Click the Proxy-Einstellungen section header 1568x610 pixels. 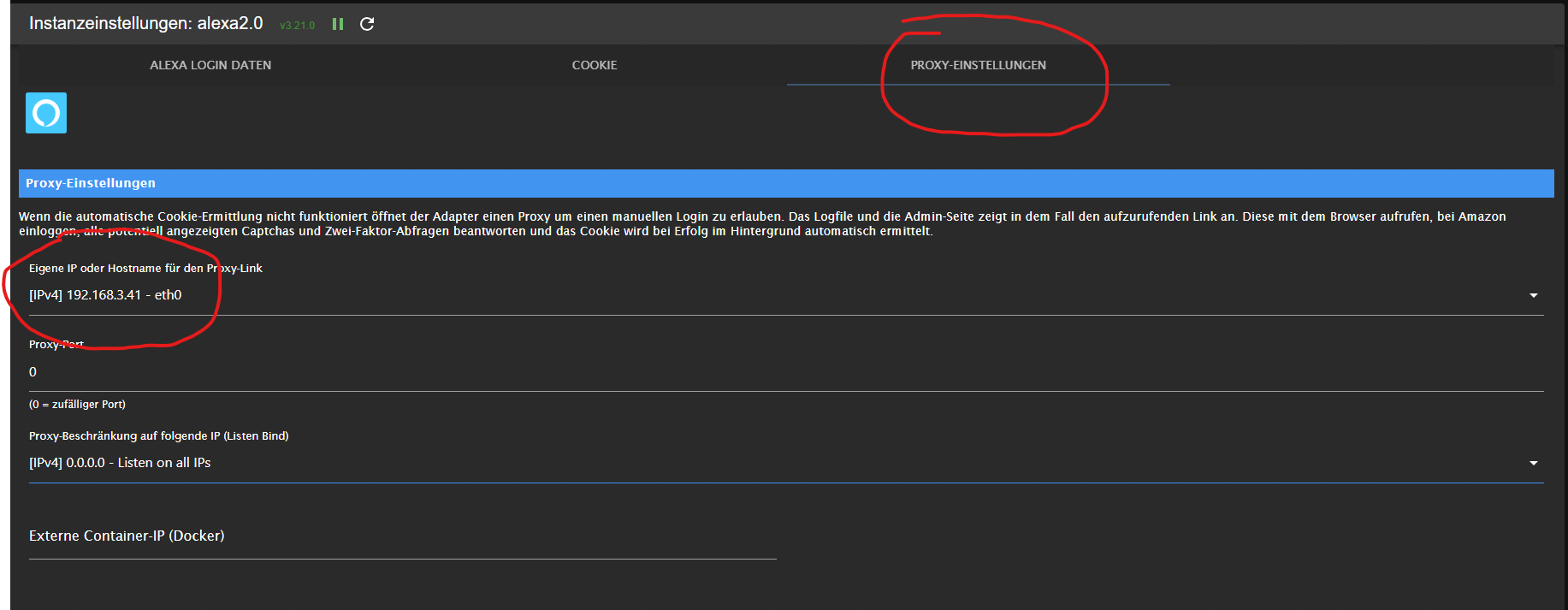click(786, 183)
